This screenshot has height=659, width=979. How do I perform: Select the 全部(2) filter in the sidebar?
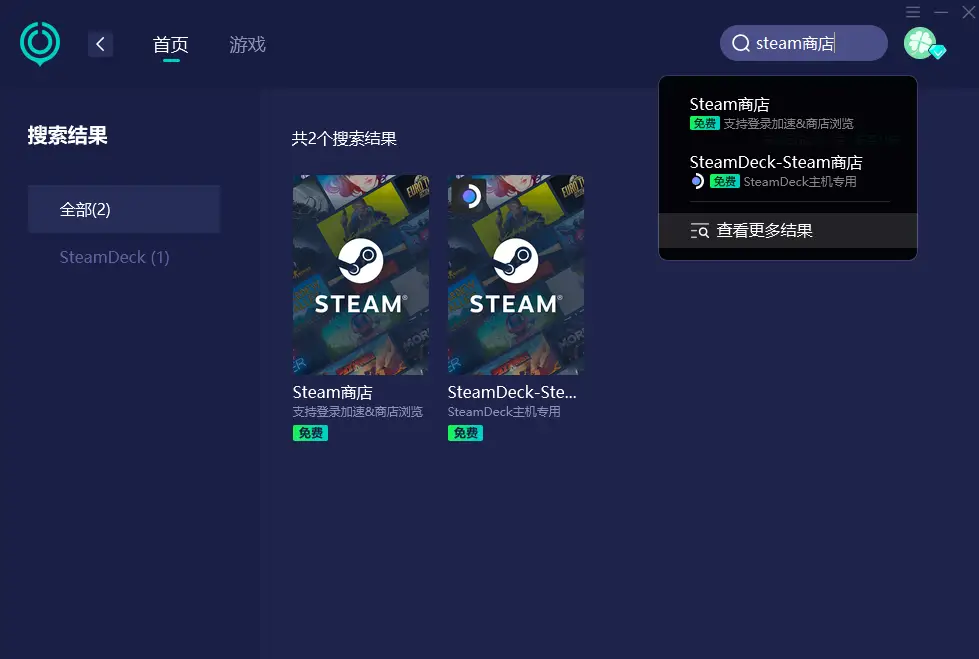[x=123, y=208]
